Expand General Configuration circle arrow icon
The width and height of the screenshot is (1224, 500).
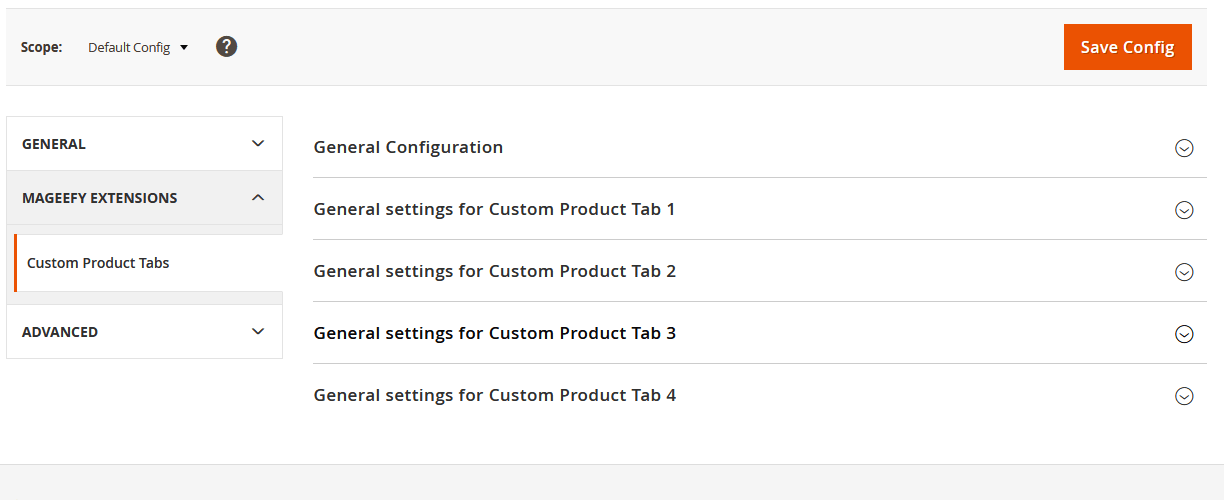click(1184, 148)
